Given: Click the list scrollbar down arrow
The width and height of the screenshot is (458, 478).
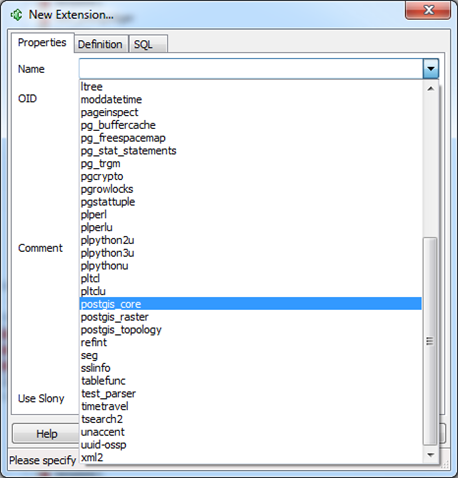Looking at the screenshot, I should click(430, 455).
